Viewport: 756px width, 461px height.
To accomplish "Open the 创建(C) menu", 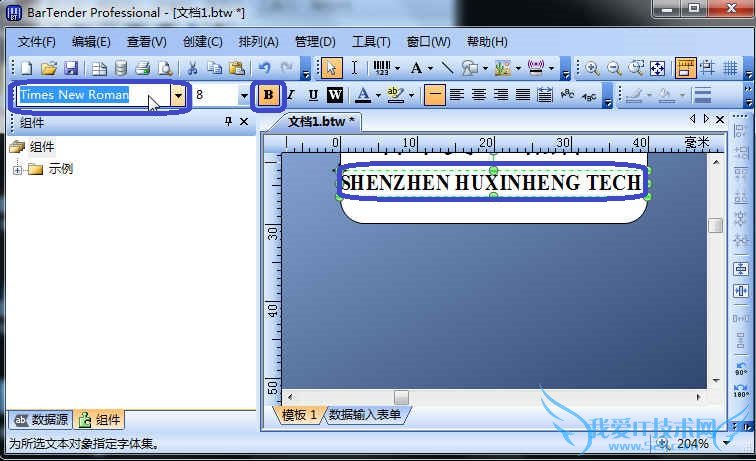I will tap(202, 42).
